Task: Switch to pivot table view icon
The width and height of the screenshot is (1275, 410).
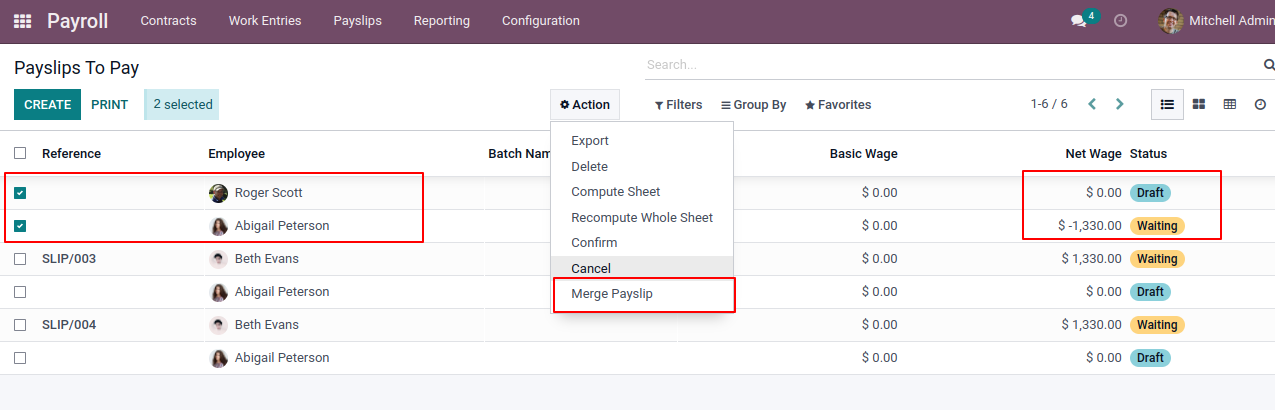Action: click(1229, 104)
